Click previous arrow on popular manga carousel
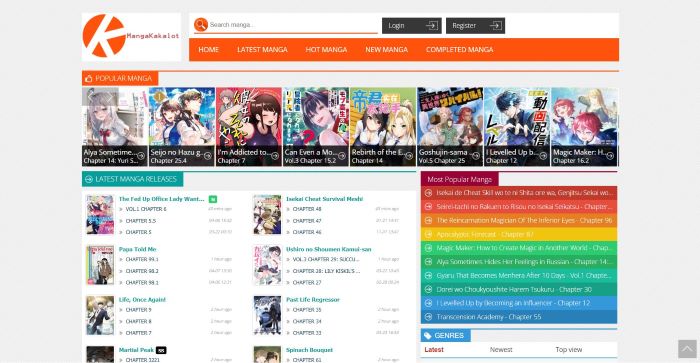 click(x=91, y=96)
